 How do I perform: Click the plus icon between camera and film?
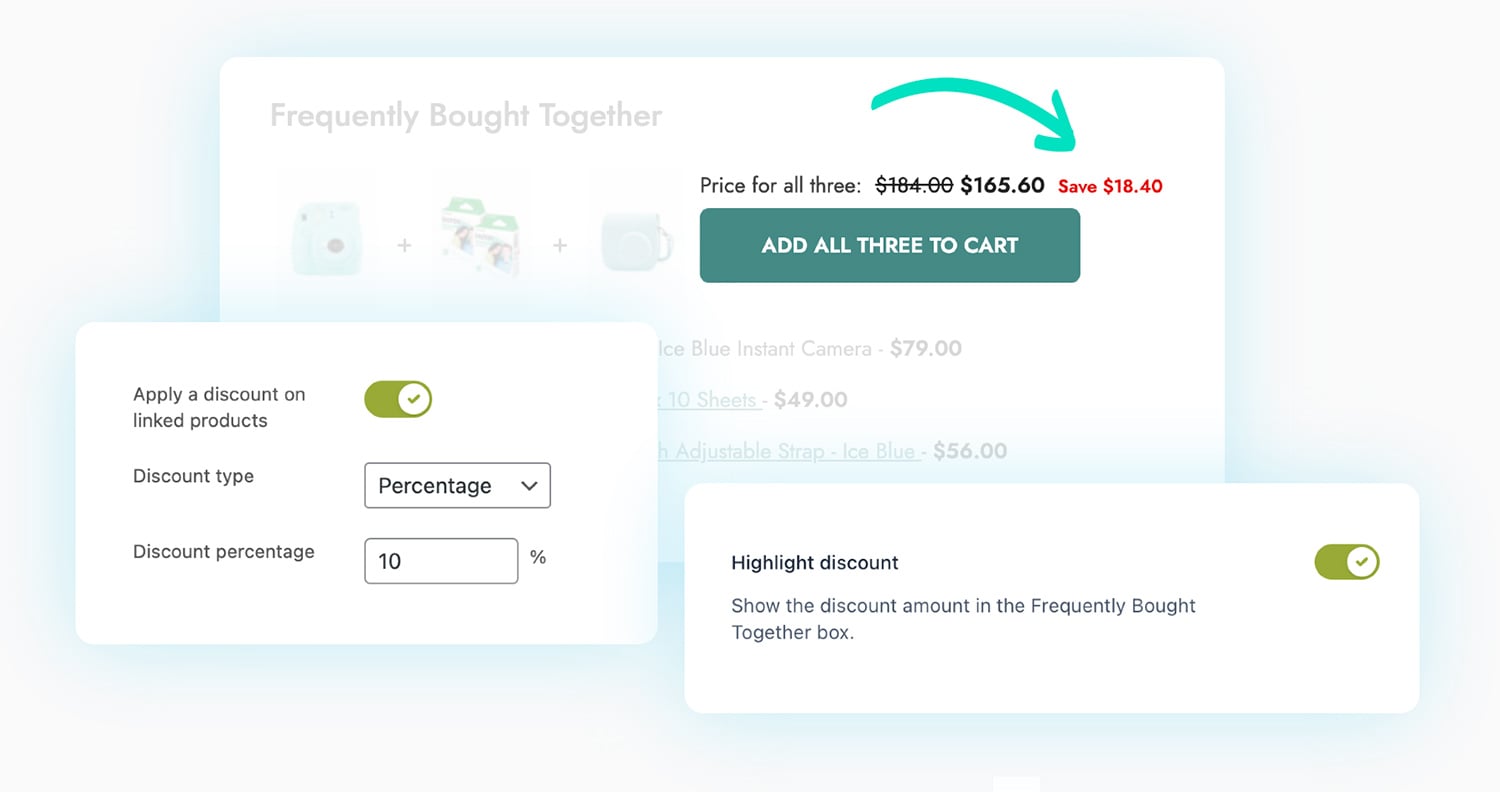point(404,243)
